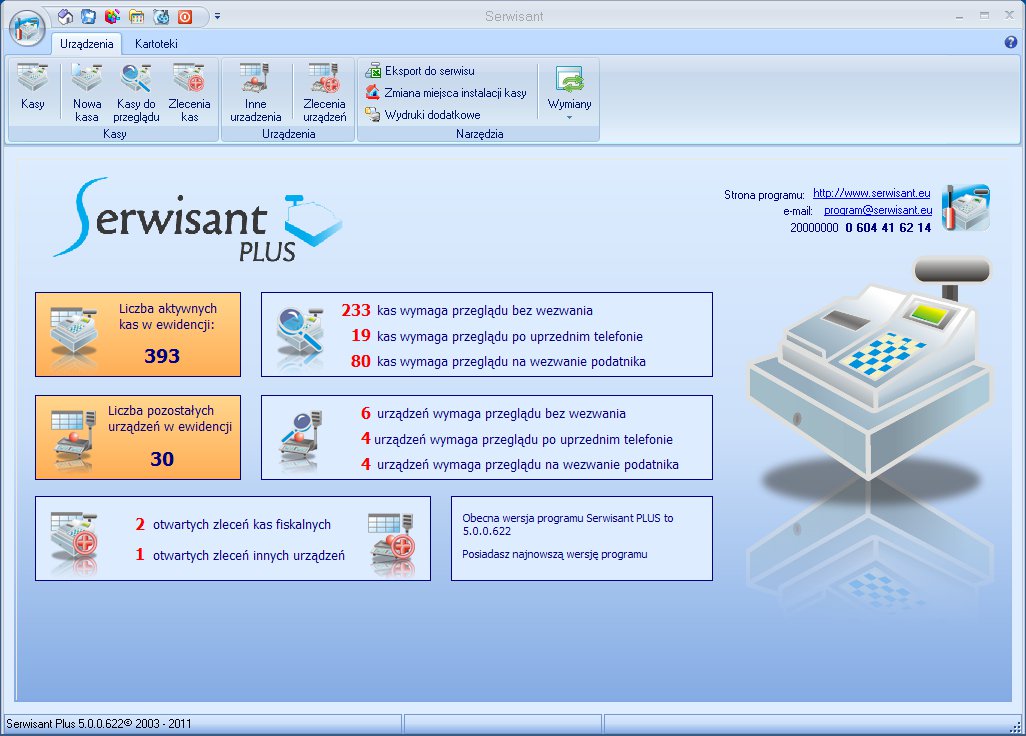Open Kasy do przeglądu list
The image size is (1026, 736).
[136, 93]
